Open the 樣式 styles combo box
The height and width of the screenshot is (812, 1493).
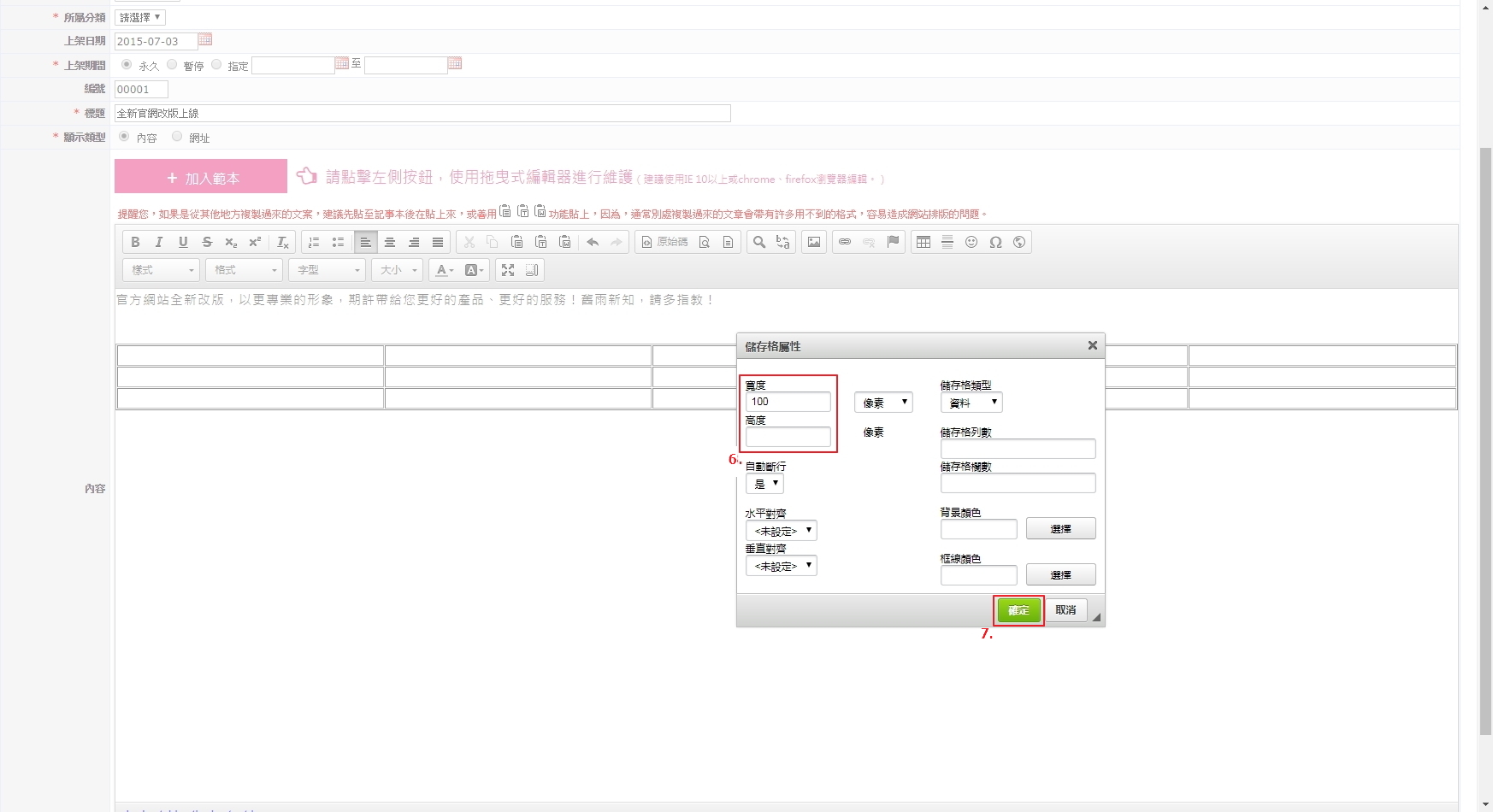tap(162, 270)
